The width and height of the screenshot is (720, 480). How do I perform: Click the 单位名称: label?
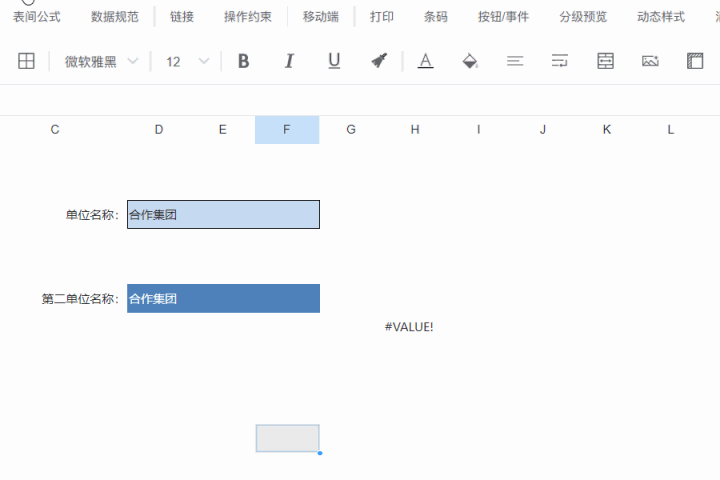[92, 215]
